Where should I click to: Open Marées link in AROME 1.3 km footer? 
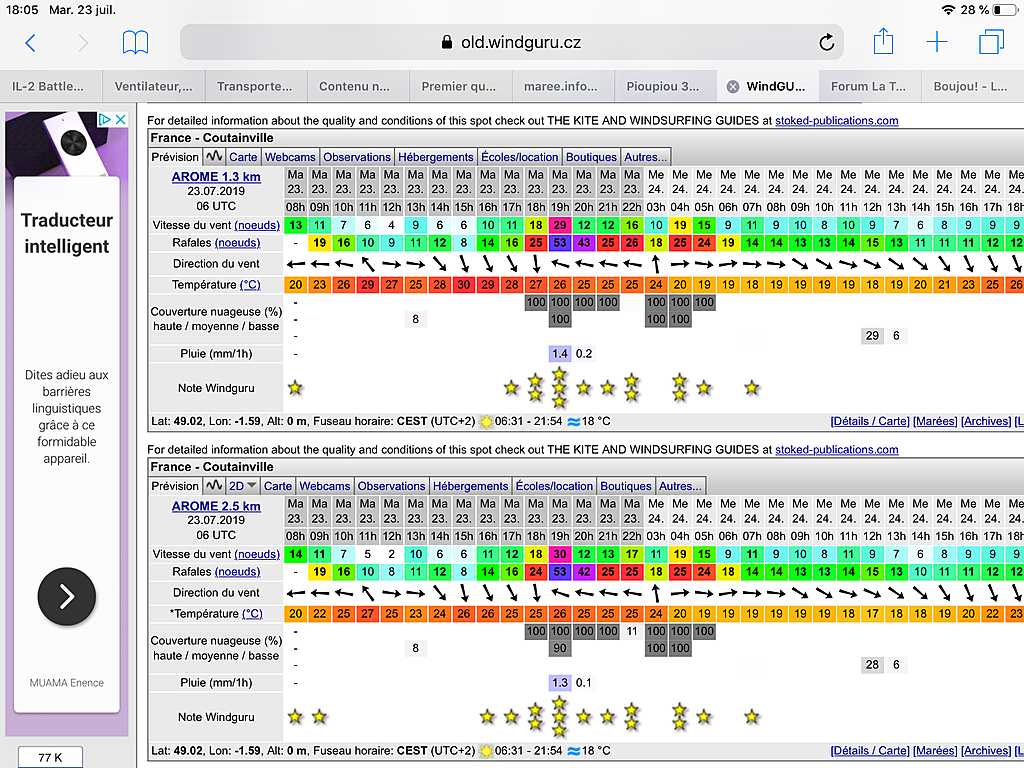(935, 421)
